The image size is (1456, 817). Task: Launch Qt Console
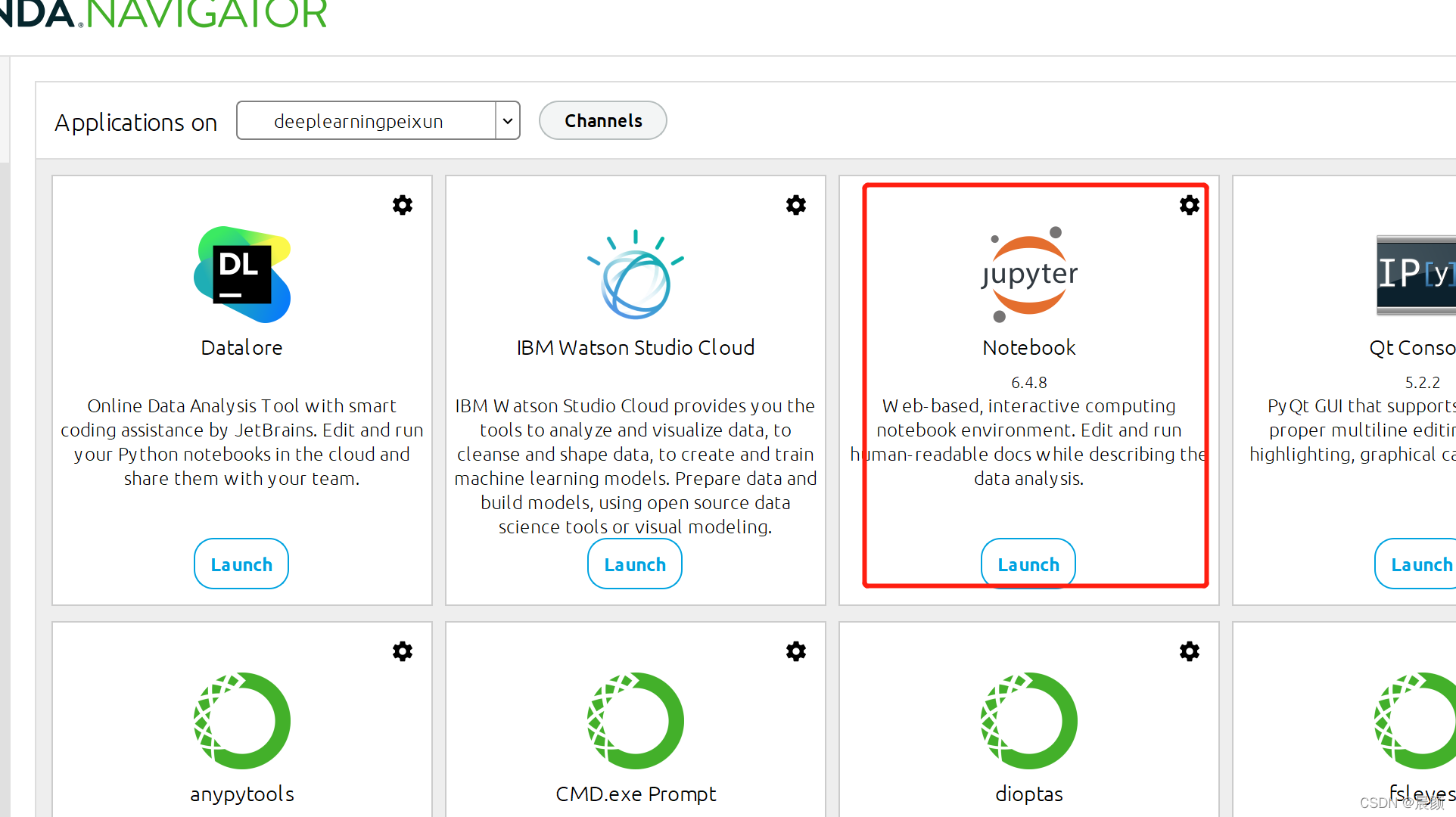(1416, 564)
